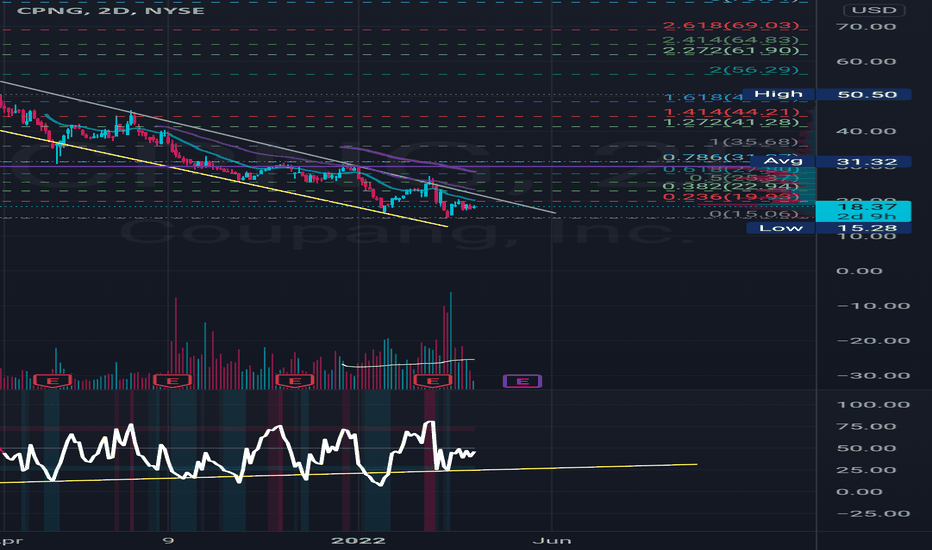Click the -30.00 price scale value
The width and height of the screenshot is (932, 550).
873,376
